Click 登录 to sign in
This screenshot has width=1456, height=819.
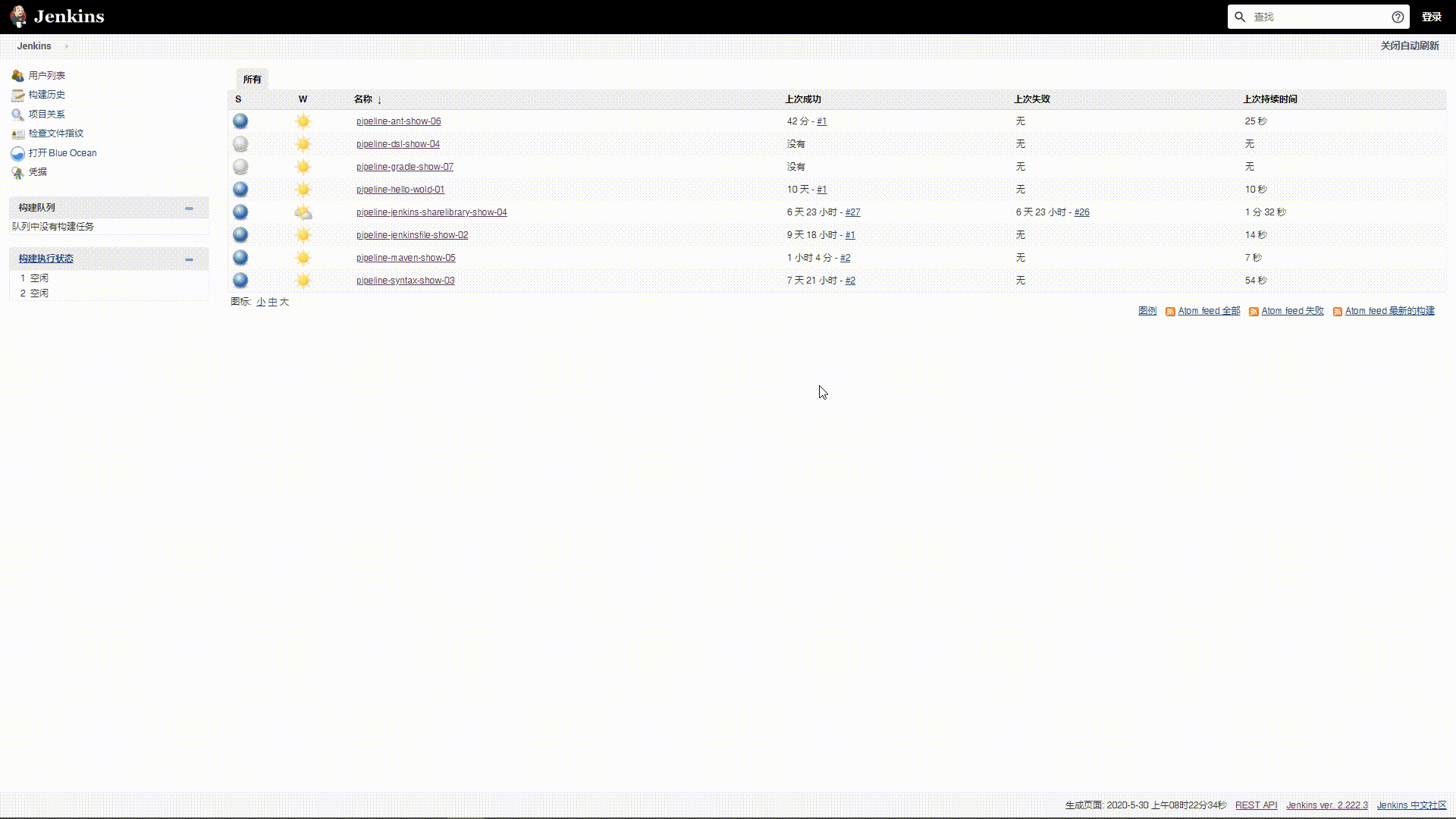point(1432,17)
